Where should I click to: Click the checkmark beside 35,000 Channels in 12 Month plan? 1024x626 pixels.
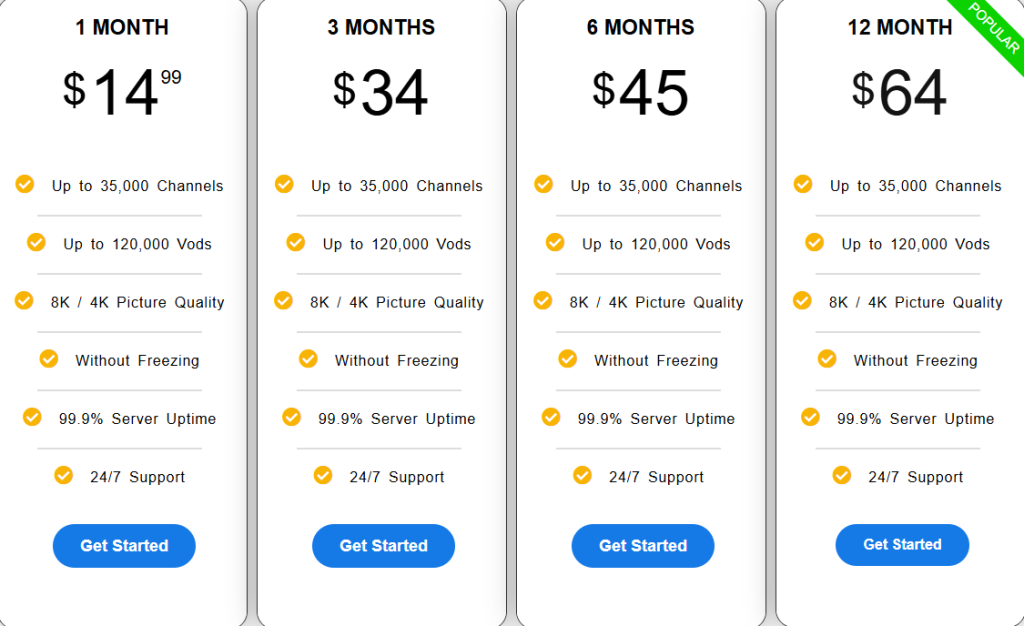801,185
